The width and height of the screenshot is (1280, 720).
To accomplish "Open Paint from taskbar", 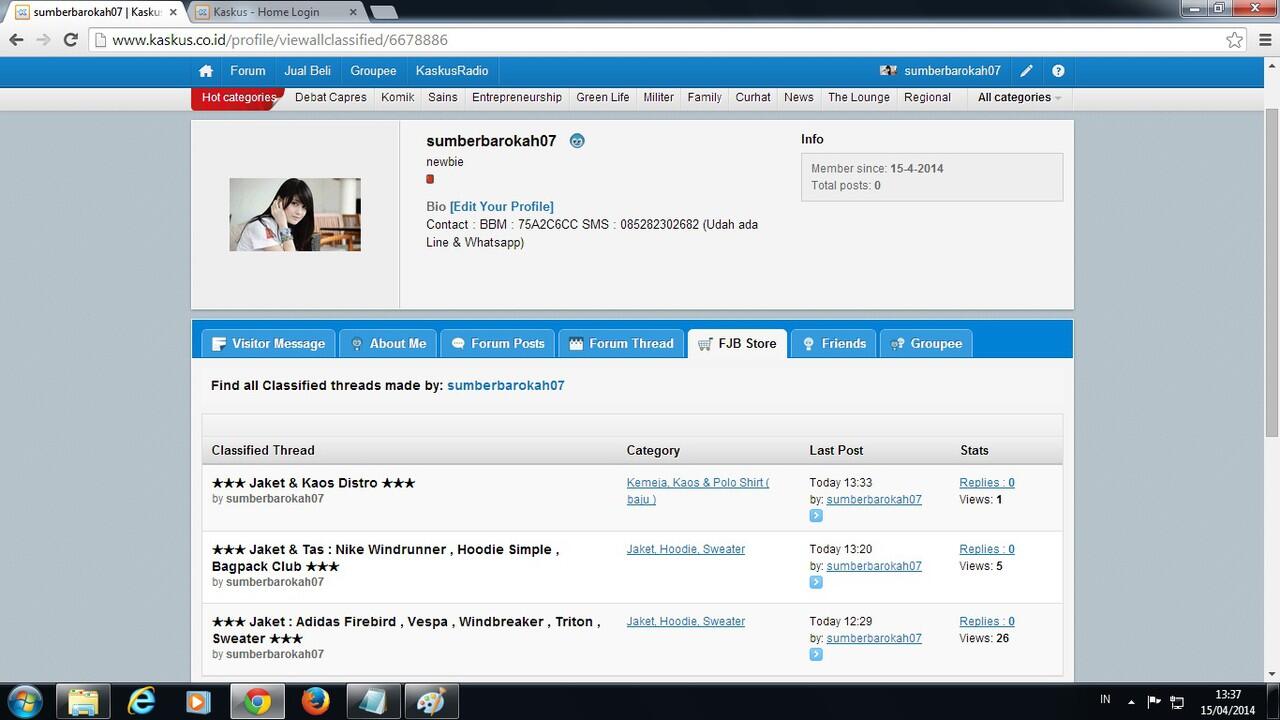I will [431, 702].
